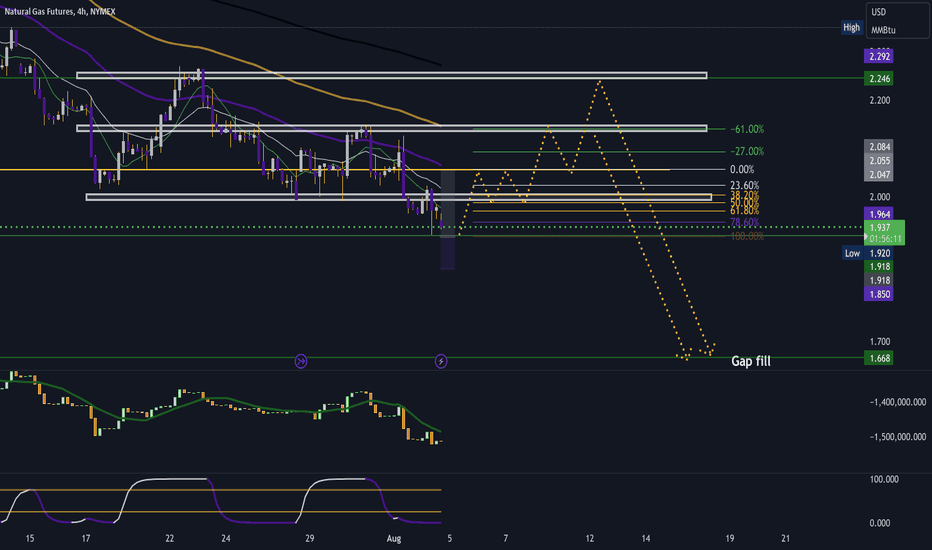Click the 22 date on time axis

(x=169, y=539)
